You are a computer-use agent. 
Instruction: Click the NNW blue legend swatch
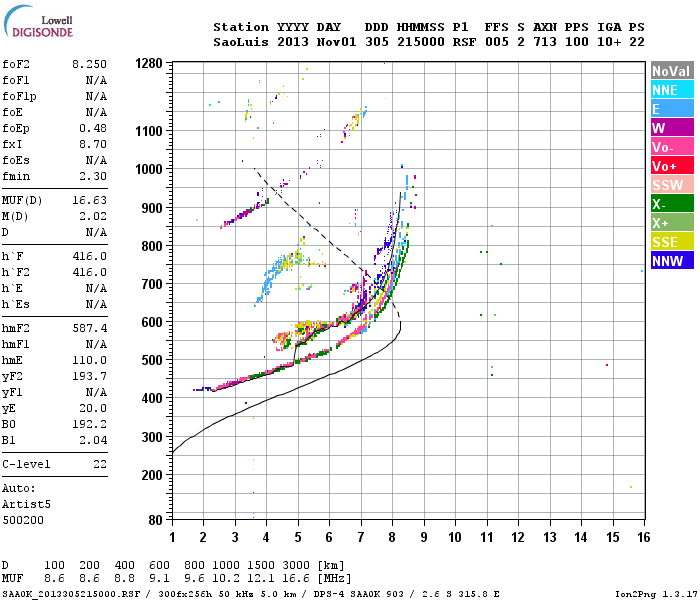click(672, 261)
